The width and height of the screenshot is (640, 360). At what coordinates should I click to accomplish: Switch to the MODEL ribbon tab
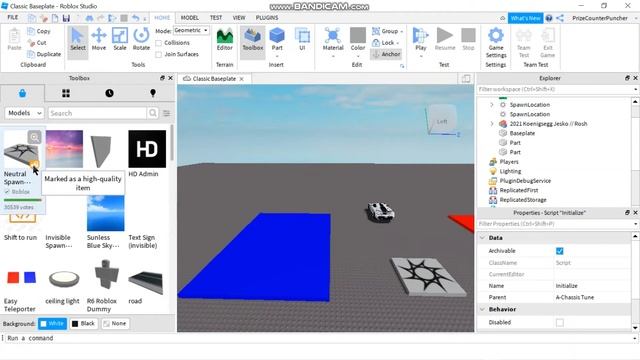[189, 18]
